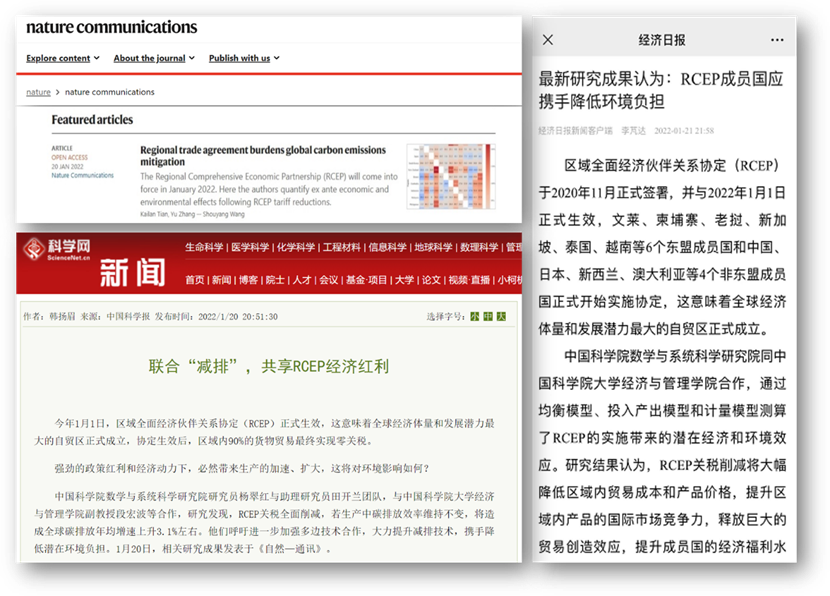
Task: Close the 经济日报 article with the X icon
Action: [x=547, y=40]
